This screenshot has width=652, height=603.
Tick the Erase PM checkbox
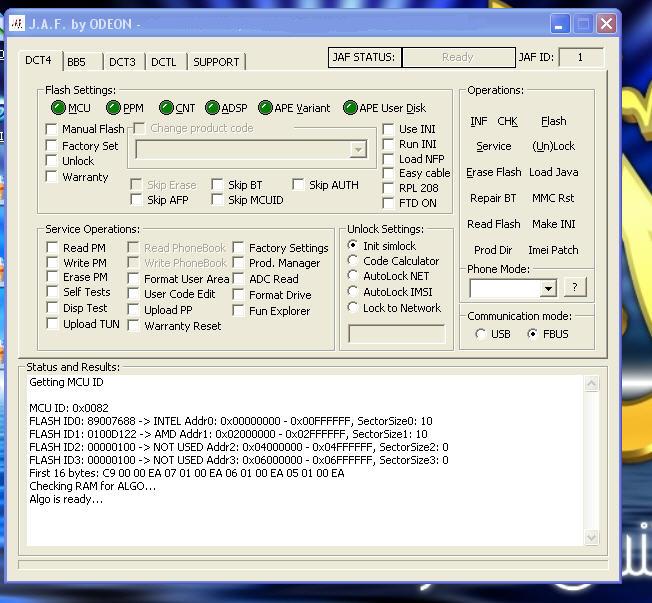coord(52,277)
